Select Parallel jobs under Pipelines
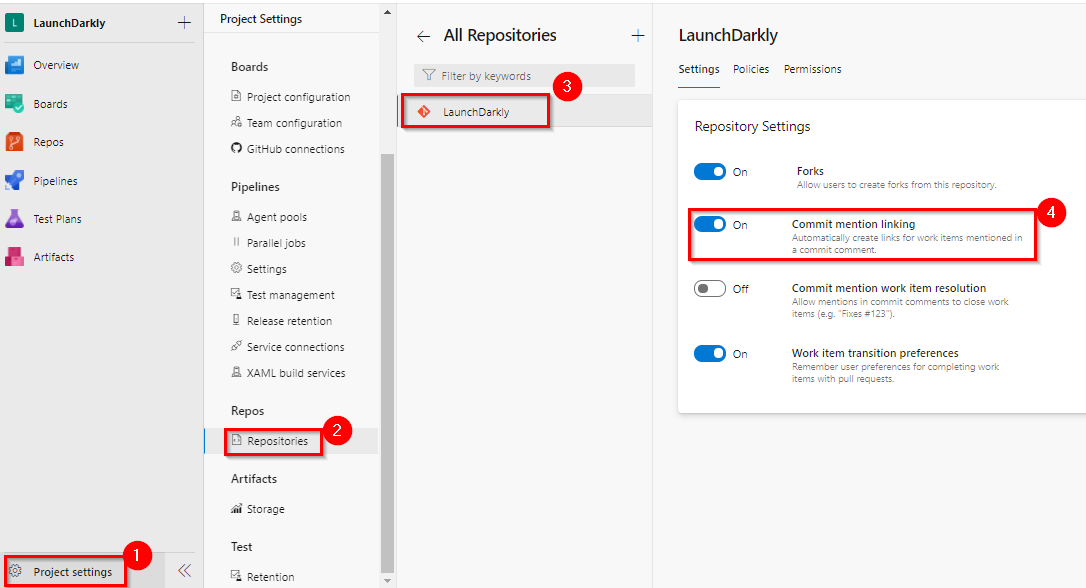The width and height of the screenshot is (1086, 588). [276, 243]
